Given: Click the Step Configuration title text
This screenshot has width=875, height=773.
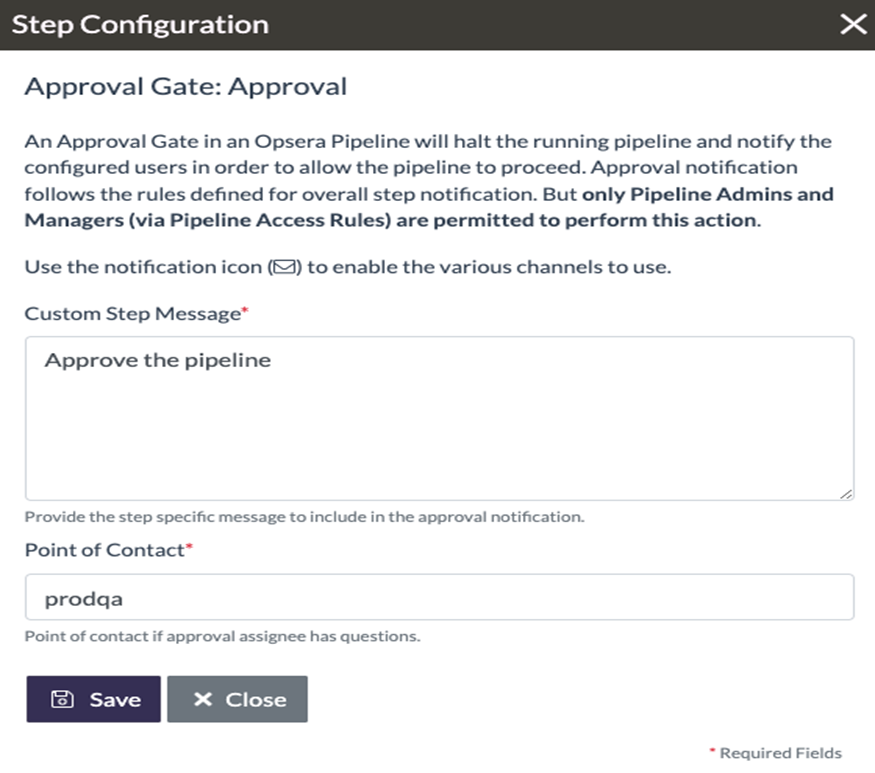Looking at the screenshot, I should (140, 25).
